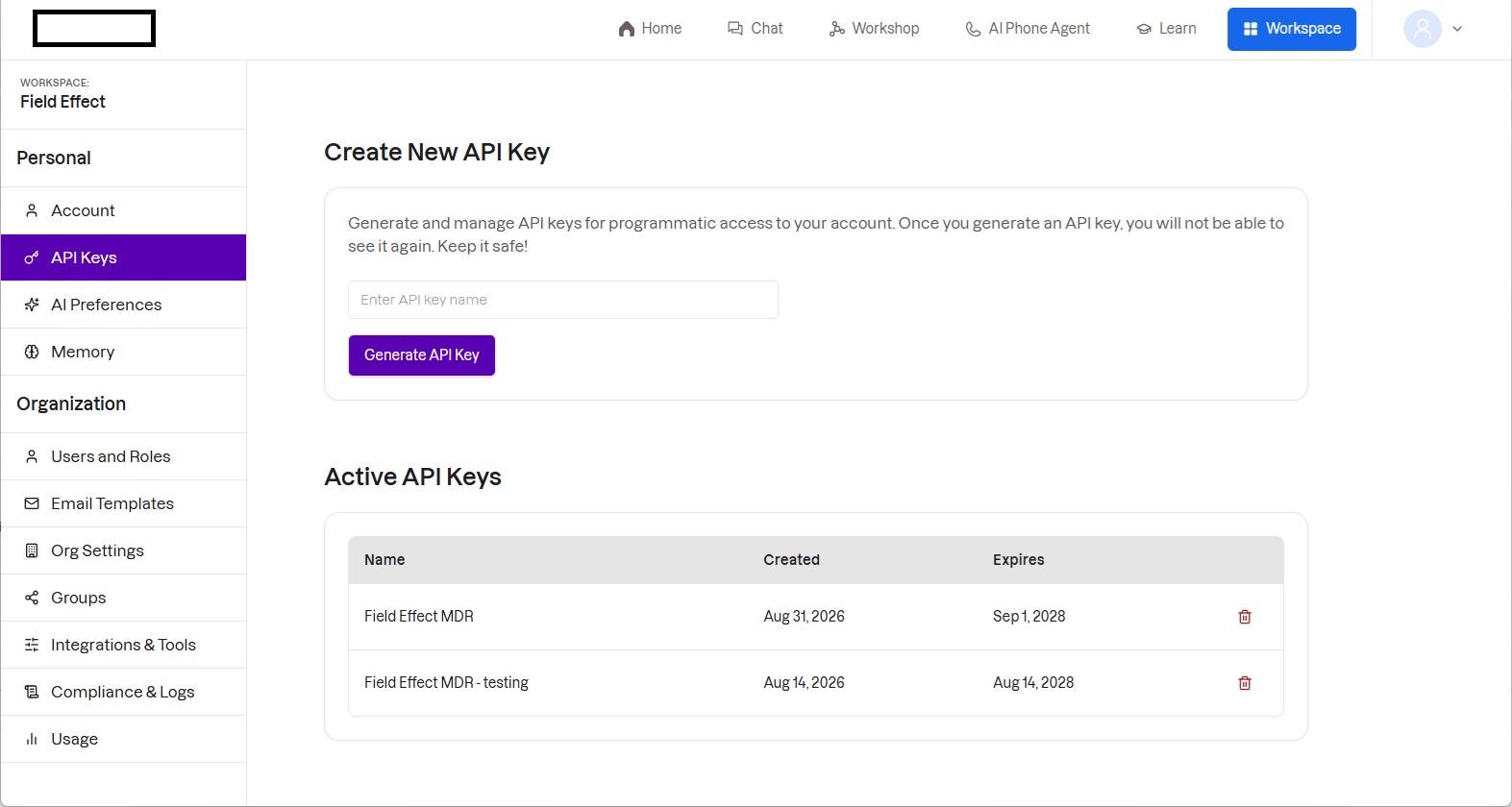
Task: Open AI Phone Agent page
Action: (1028, 29)
